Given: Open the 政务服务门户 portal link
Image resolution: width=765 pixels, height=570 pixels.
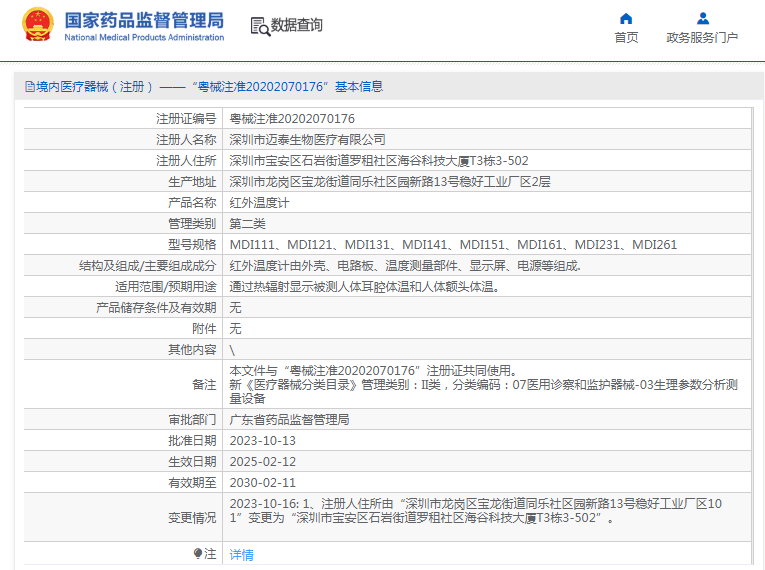Looking at the screenshot, I should pyautogui.click(x=702, y=37).
